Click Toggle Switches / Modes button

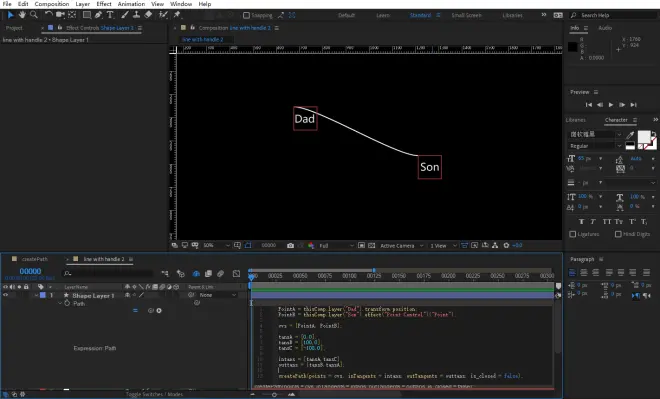pos(154,394)
